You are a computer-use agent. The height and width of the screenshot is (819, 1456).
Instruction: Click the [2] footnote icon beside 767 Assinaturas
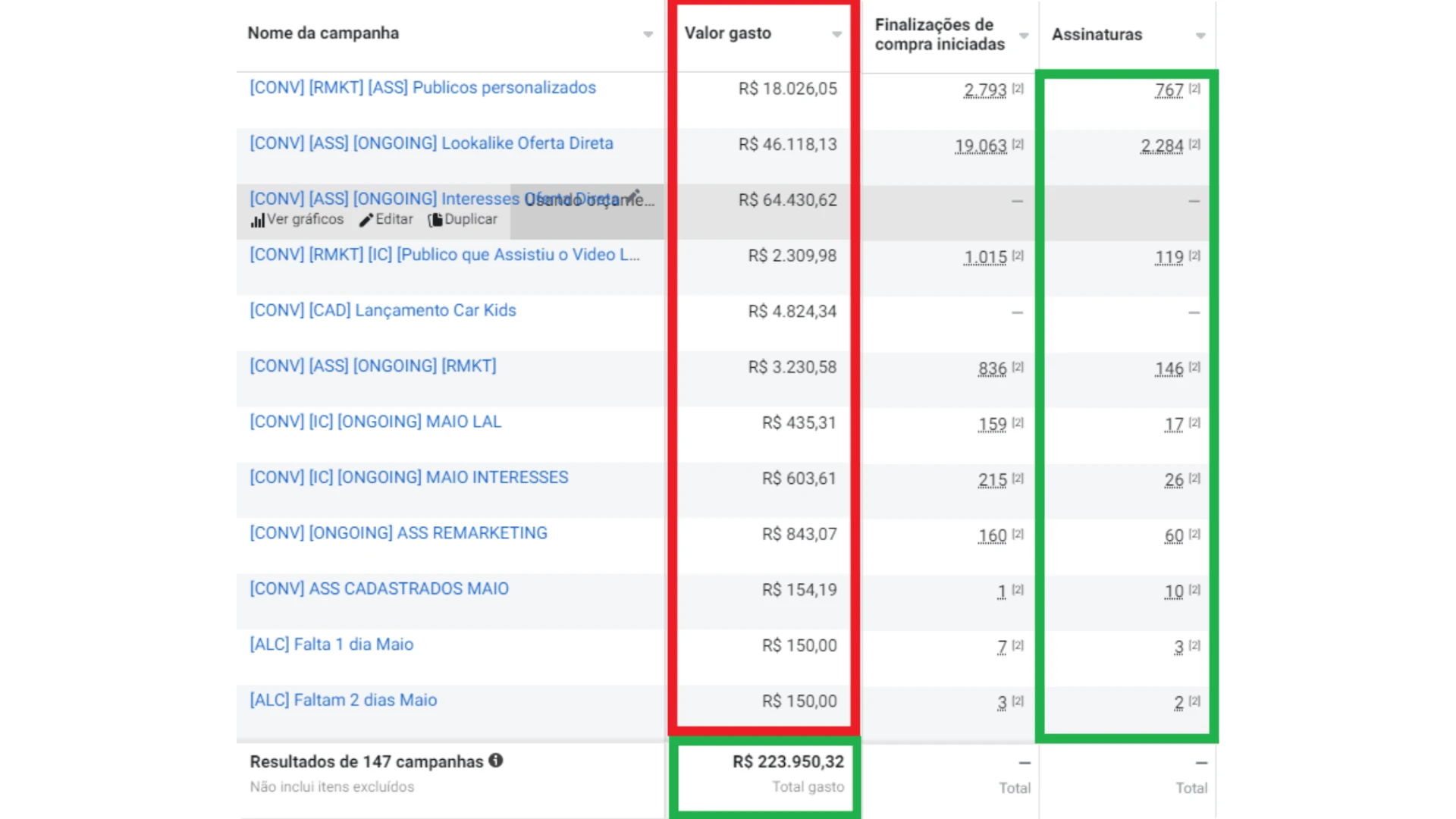coord(1194,89)
